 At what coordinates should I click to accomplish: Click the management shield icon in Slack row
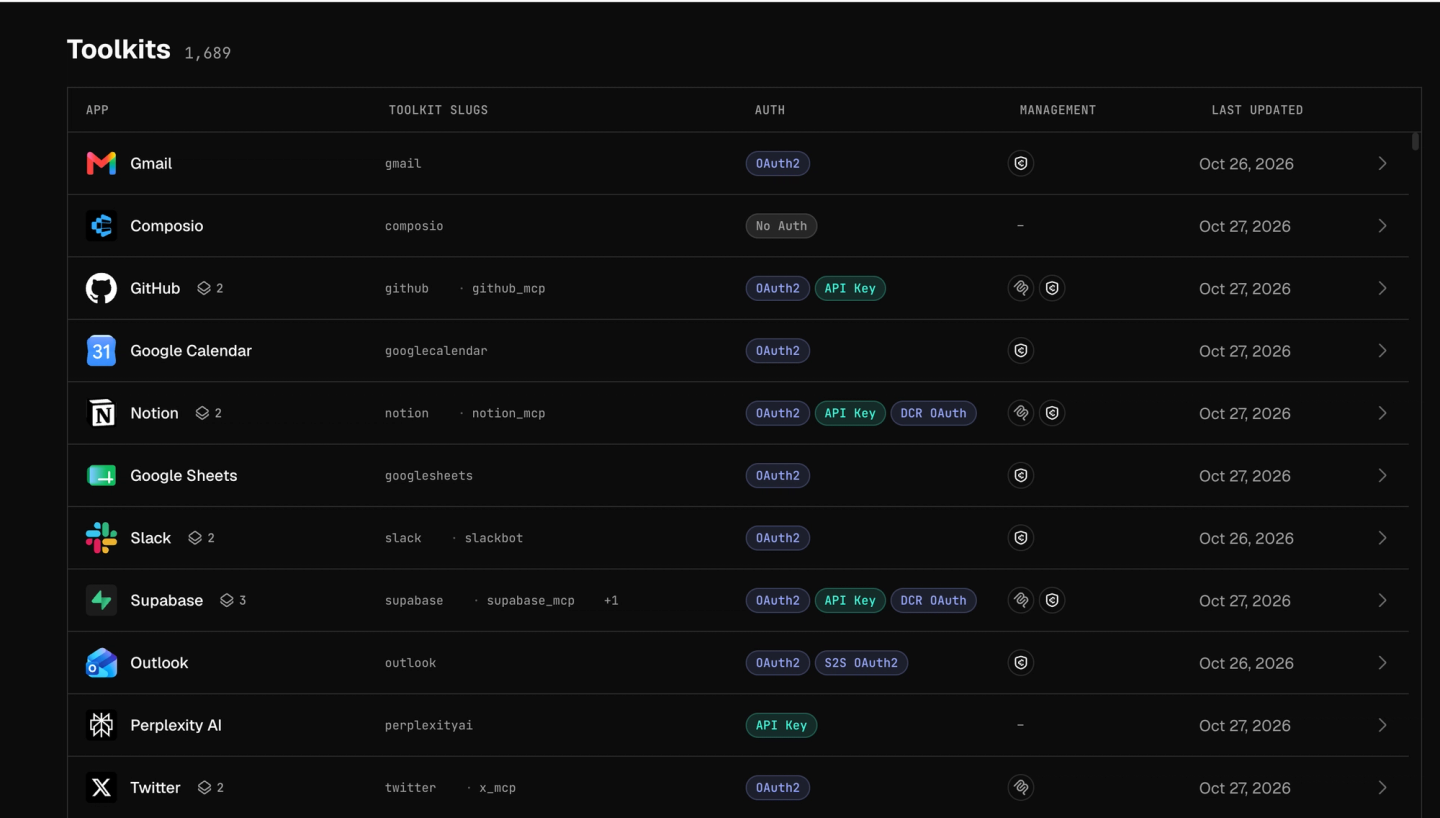(1020, 538)
